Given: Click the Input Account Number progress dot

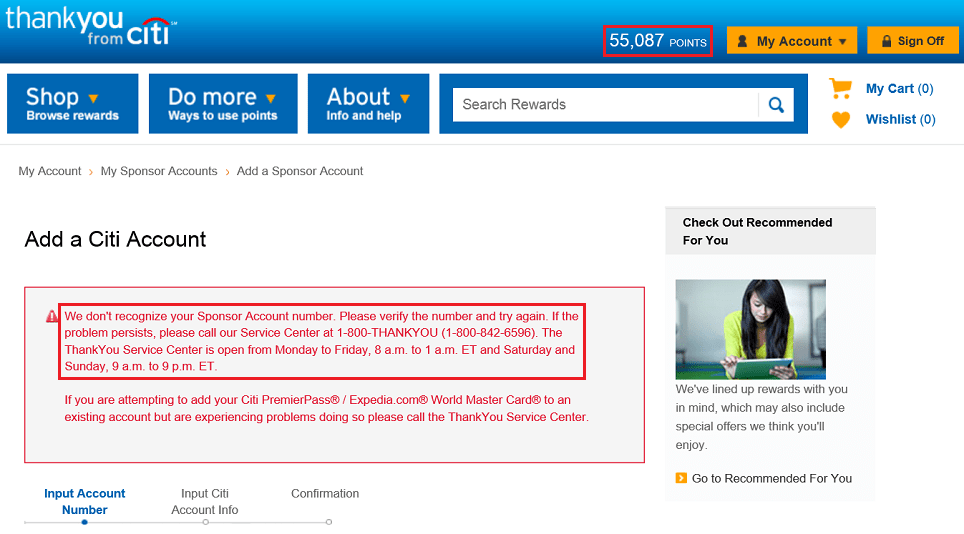Looking at the screenshot, I should pos(84,522).
